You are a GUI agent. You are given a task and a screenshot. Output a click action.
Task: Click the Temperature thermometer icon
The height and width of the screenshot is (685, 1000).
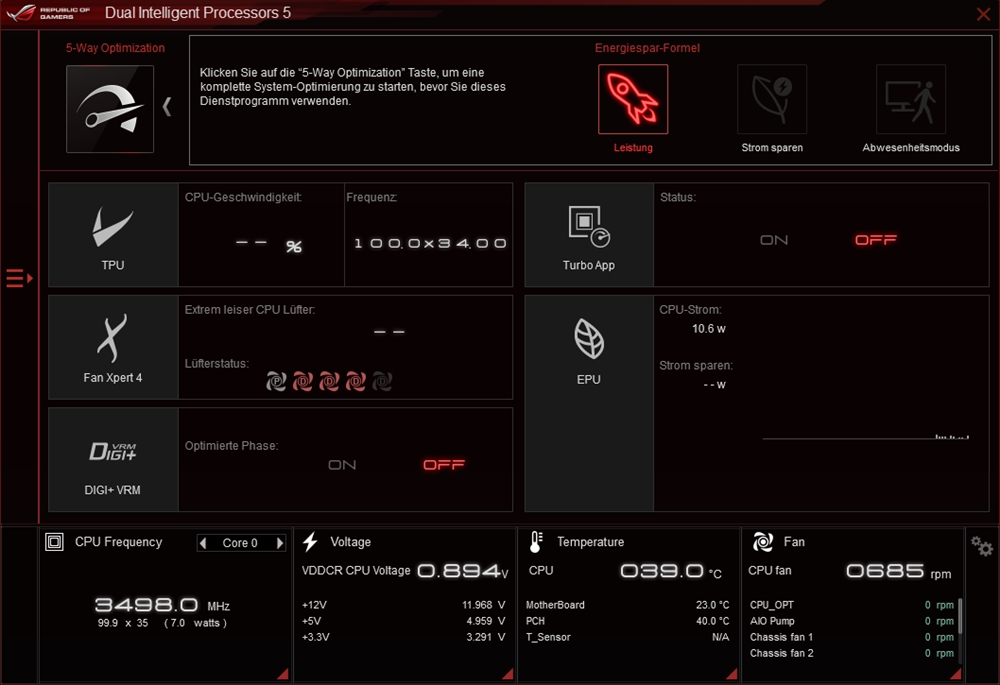536,541
